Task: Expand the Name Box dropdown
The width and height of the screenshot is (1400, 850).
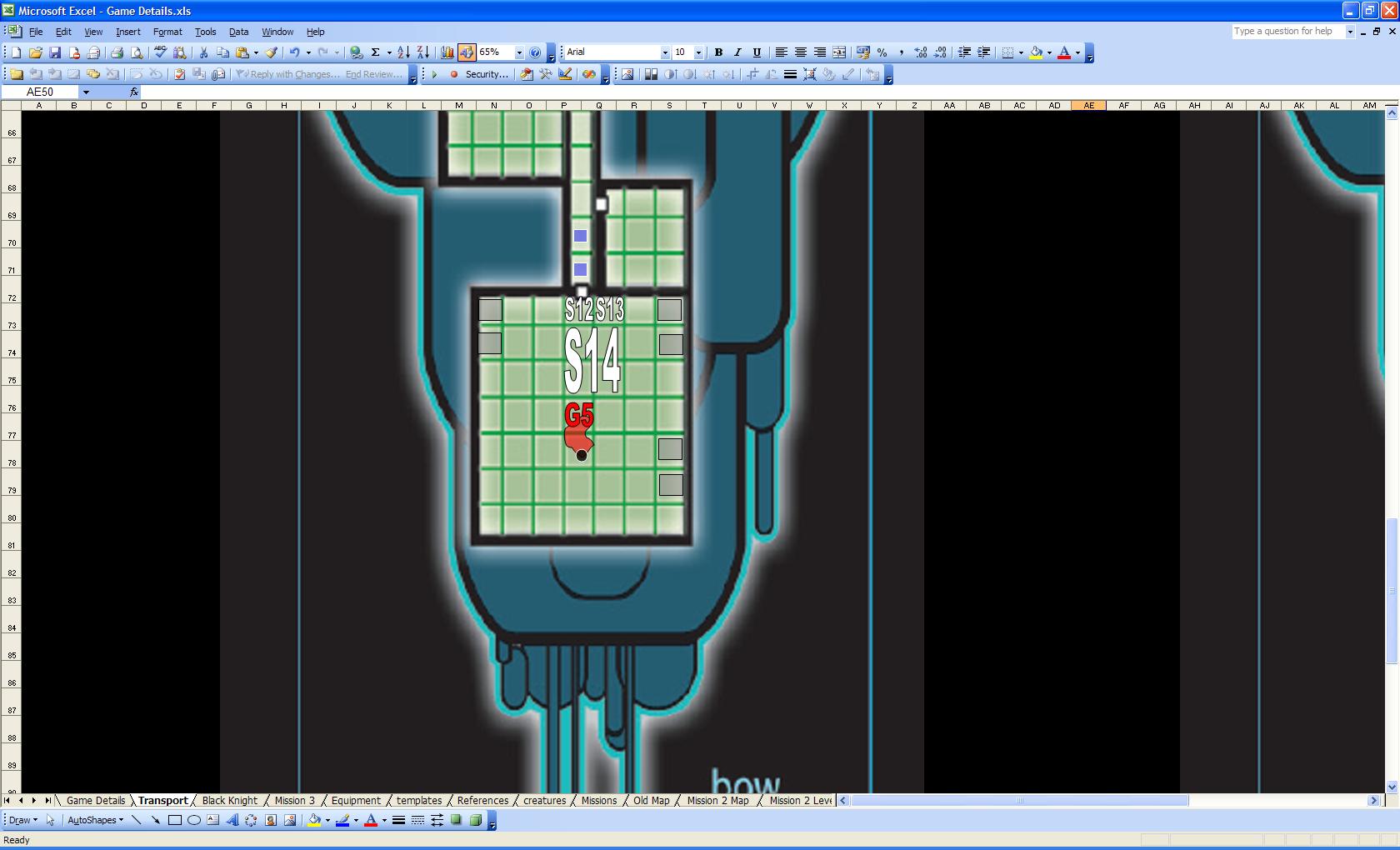Action: coord(86,92)
